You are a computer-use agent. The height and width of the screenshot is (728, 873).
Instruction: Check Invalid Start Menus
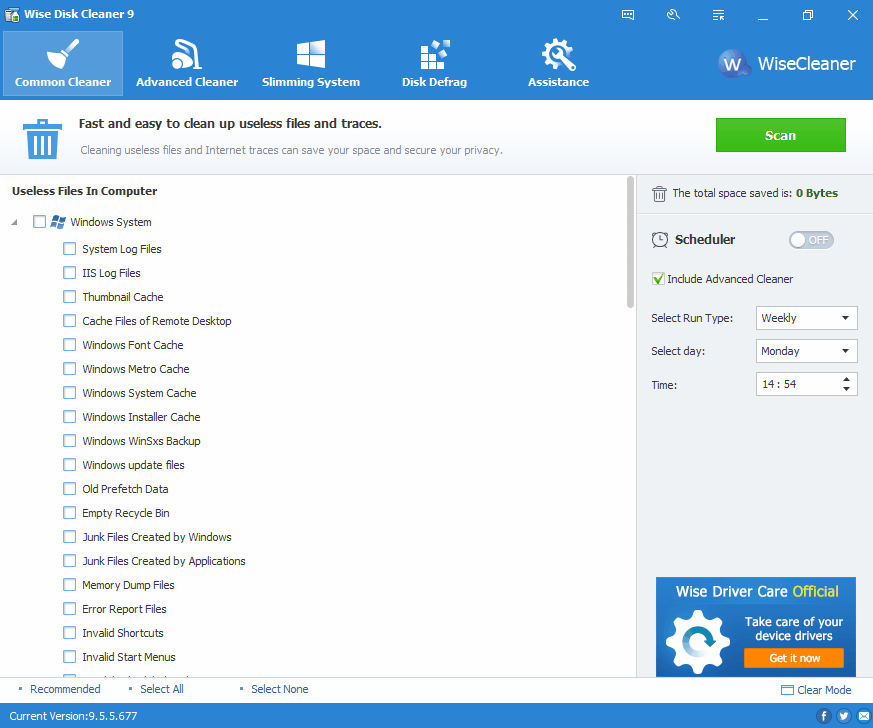[70, 657]
